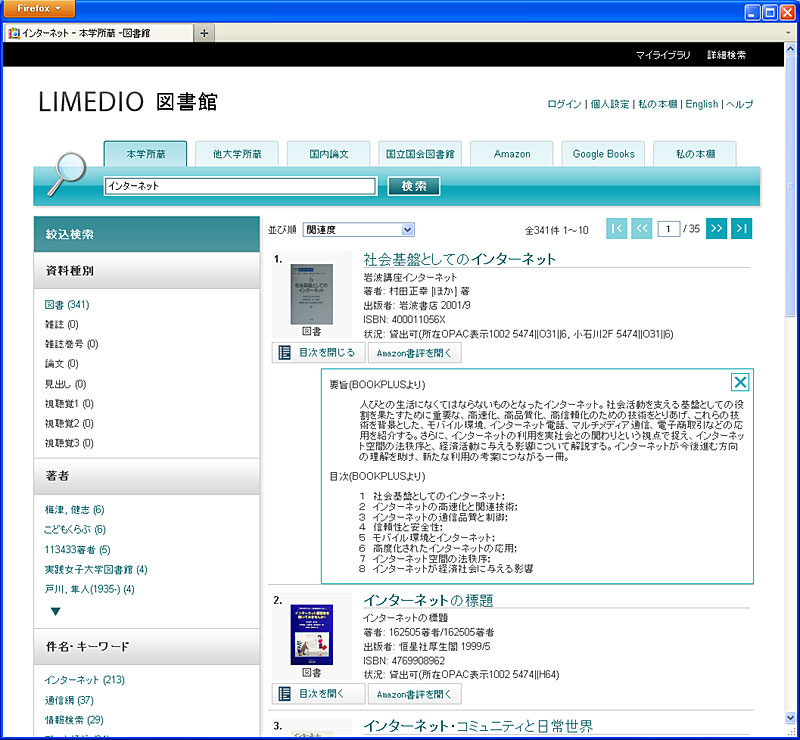This screenshot has height=740, width=800.
Task: Expand more authors with down arrow
Action: pyautogui.click(x=55, y=611)
